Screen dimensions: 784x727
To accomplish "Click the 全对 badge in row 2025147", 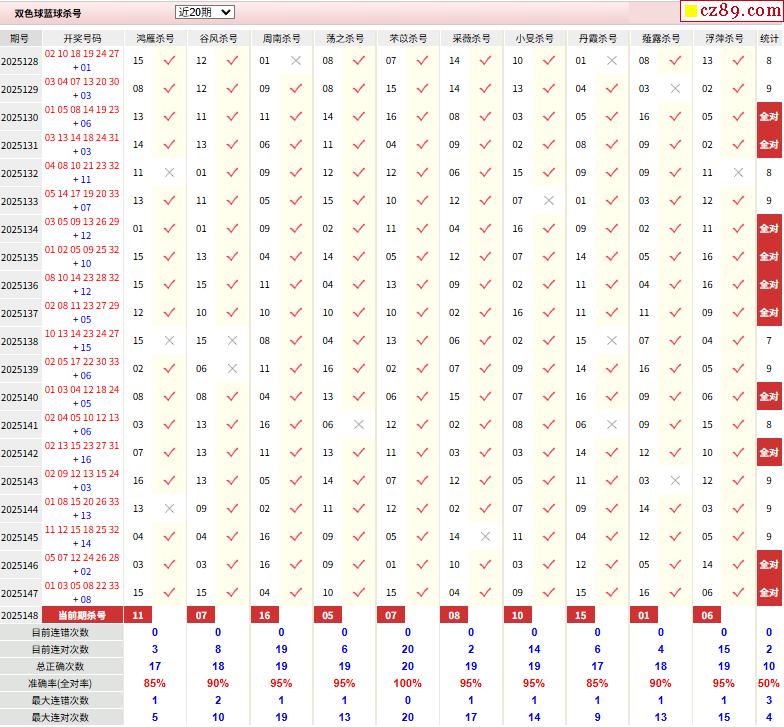I will [769, 593].
